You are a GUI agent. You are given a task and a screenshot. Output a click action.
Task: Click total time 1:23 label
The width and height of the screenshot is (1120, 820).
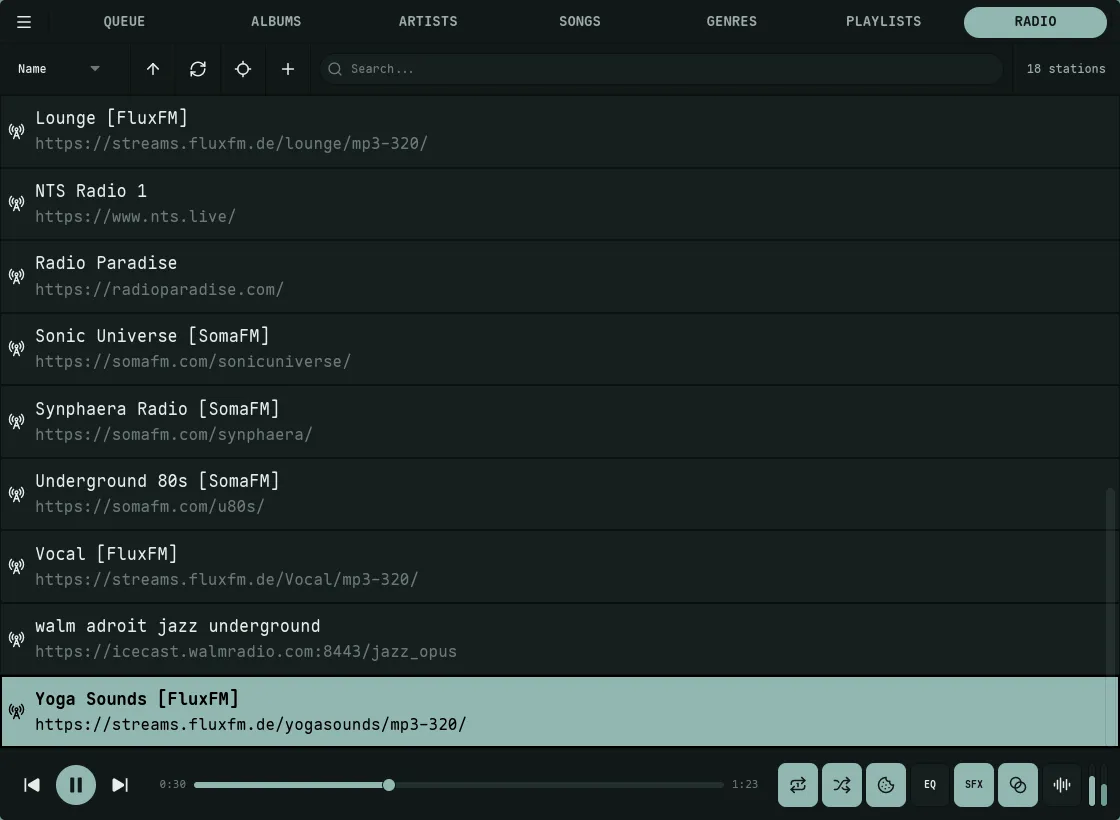point(745,784)
